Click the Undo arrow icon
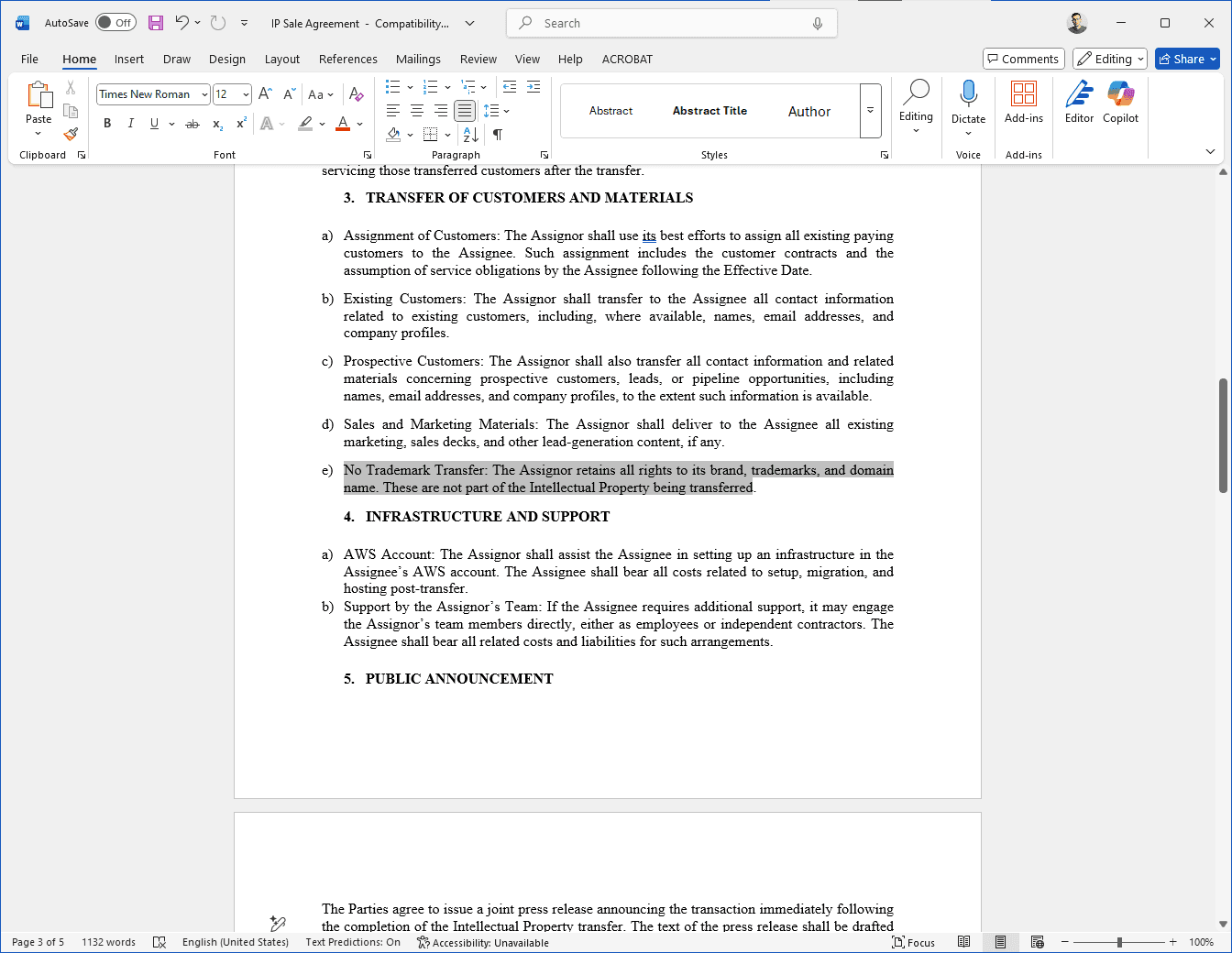 [181, 23]
